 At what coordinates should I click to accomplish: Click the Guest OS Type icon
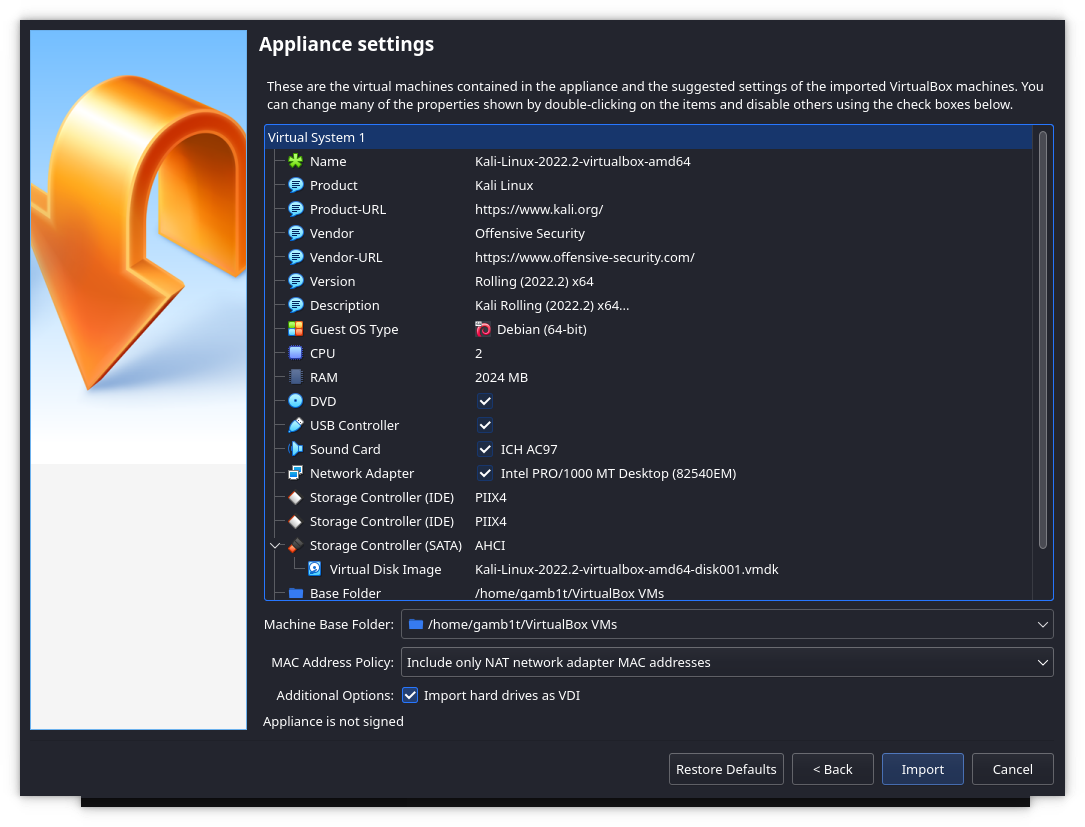pyautogui.click(x=295, y=329)
